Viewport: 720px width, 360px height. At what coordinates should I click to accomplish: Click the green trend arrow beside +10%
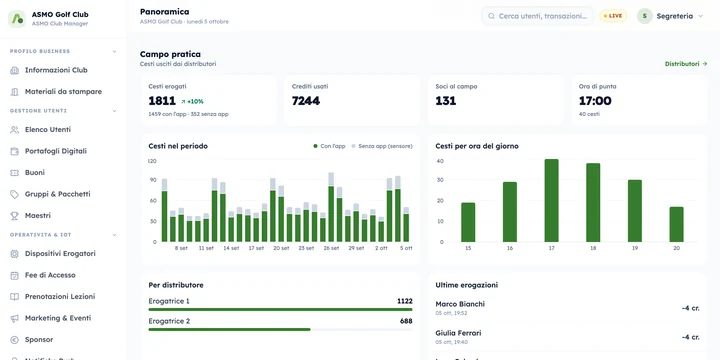[183, 101]
